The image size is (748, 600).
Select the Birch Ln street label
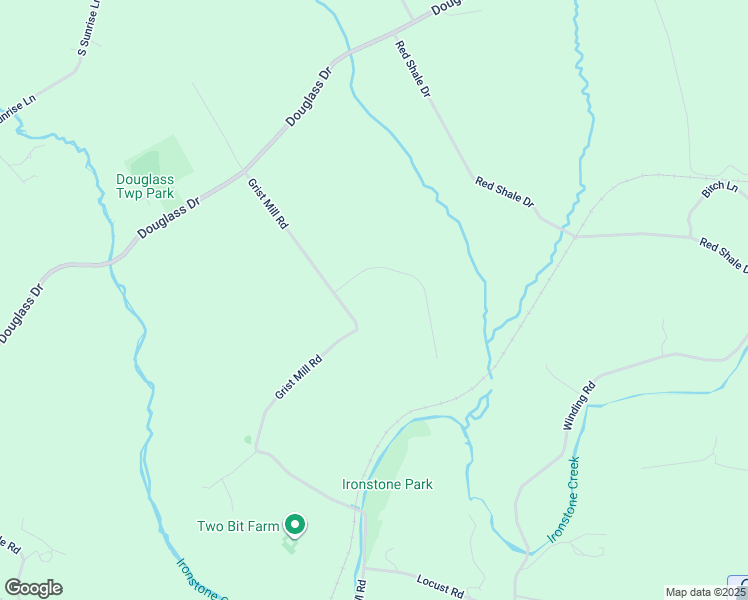coord(719,188)
